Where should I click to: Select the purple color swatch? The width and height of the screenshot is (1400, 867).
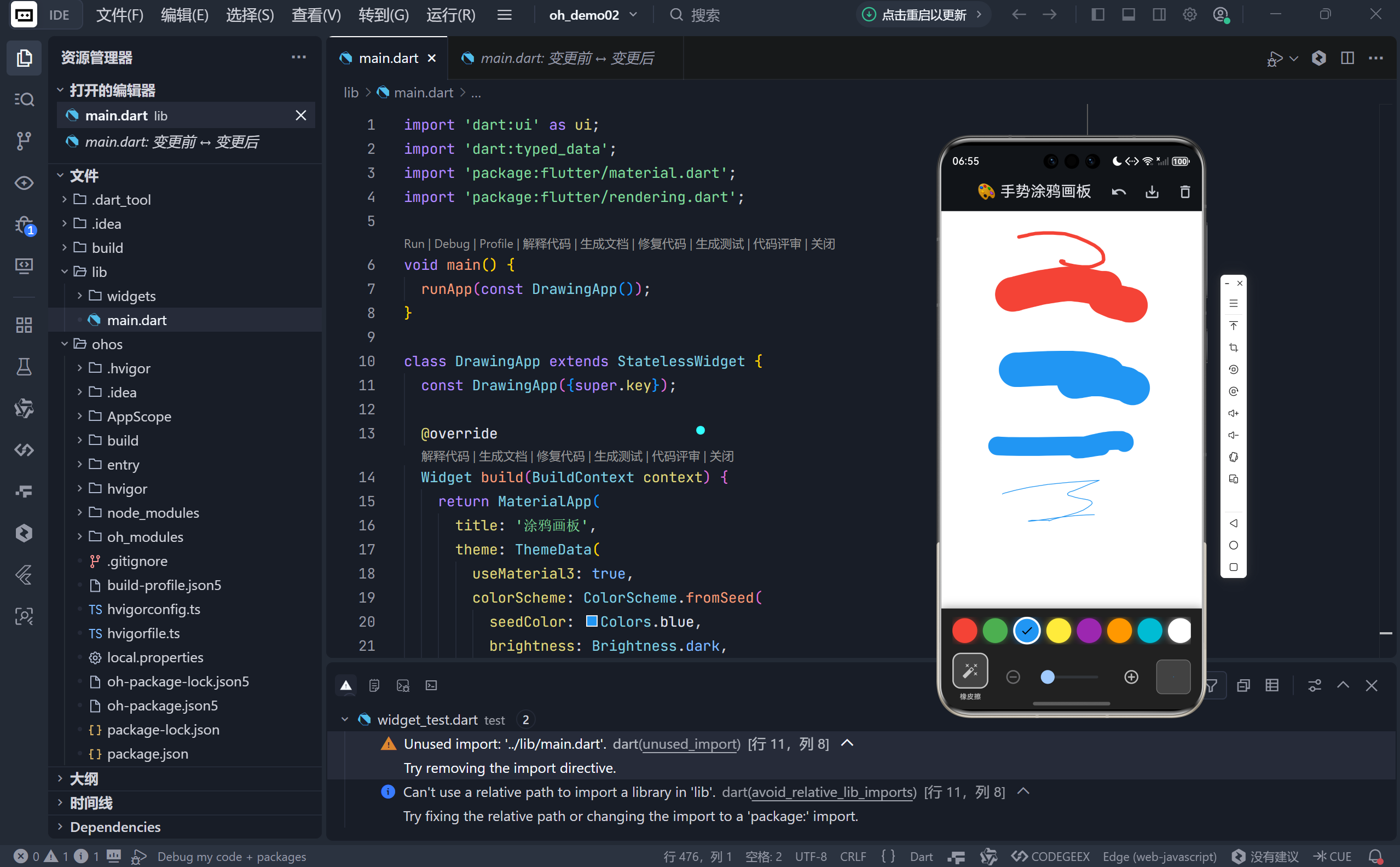pyautogui.click(x=1089, y=631)
